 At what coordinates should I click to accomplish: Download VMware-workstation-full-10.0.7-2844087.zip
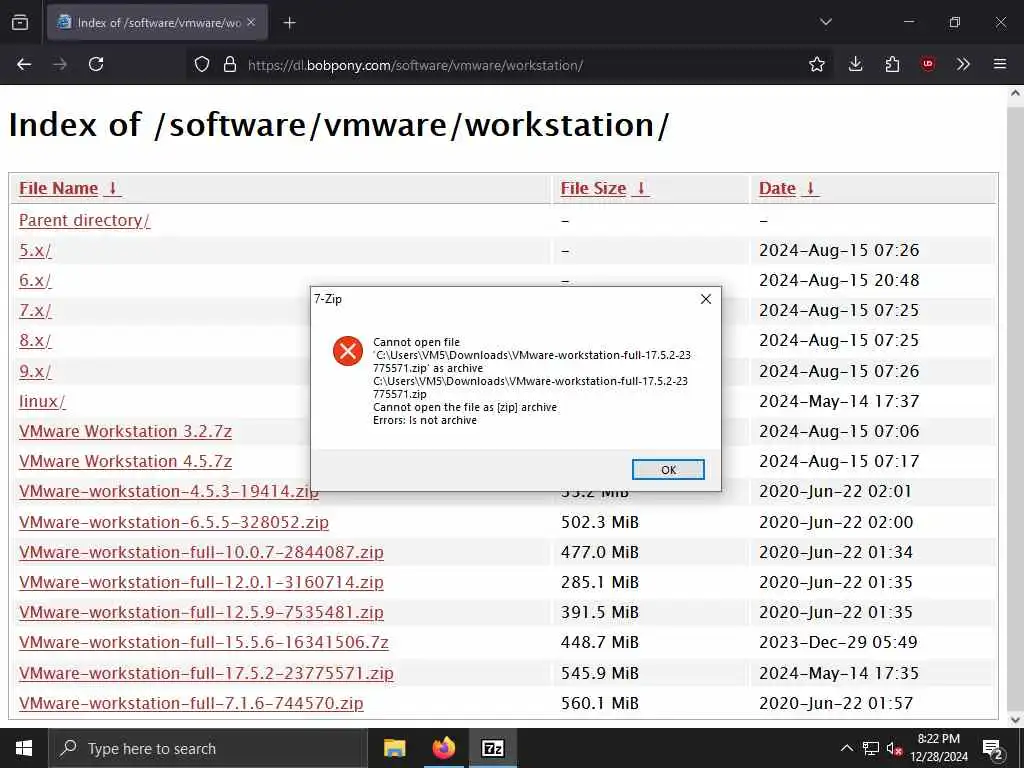201,552
